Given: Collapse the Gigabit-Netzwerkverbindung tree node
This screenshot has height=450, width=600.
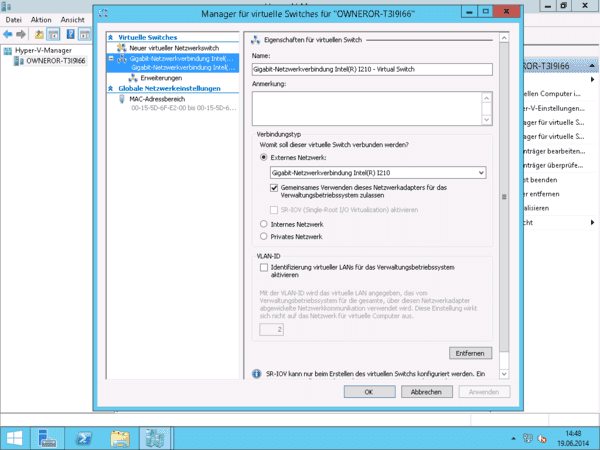Looking at the screenshot, I should coord(111,59).
